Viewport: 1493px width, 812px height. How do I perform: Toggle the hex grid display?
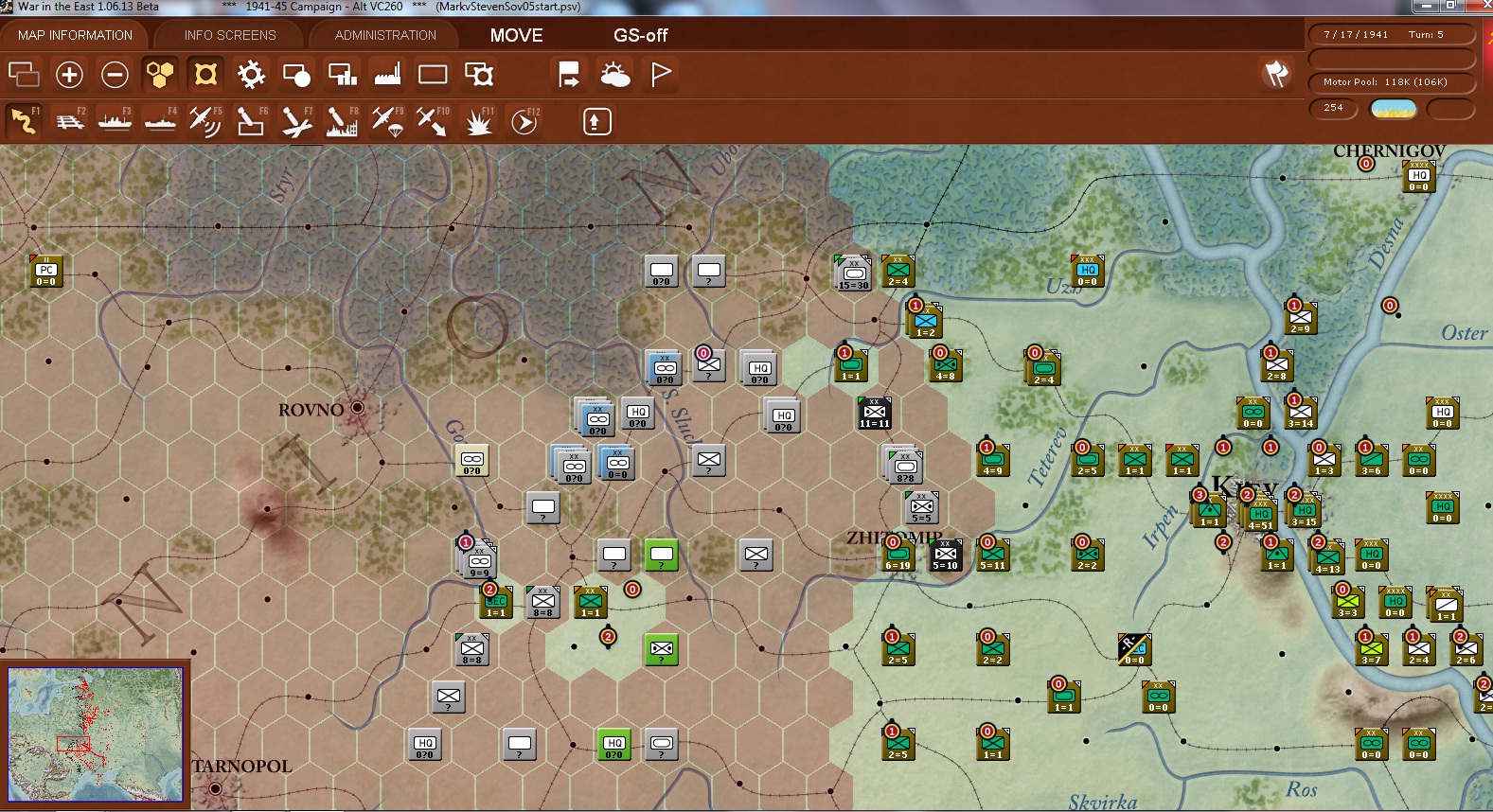[160, 74]
